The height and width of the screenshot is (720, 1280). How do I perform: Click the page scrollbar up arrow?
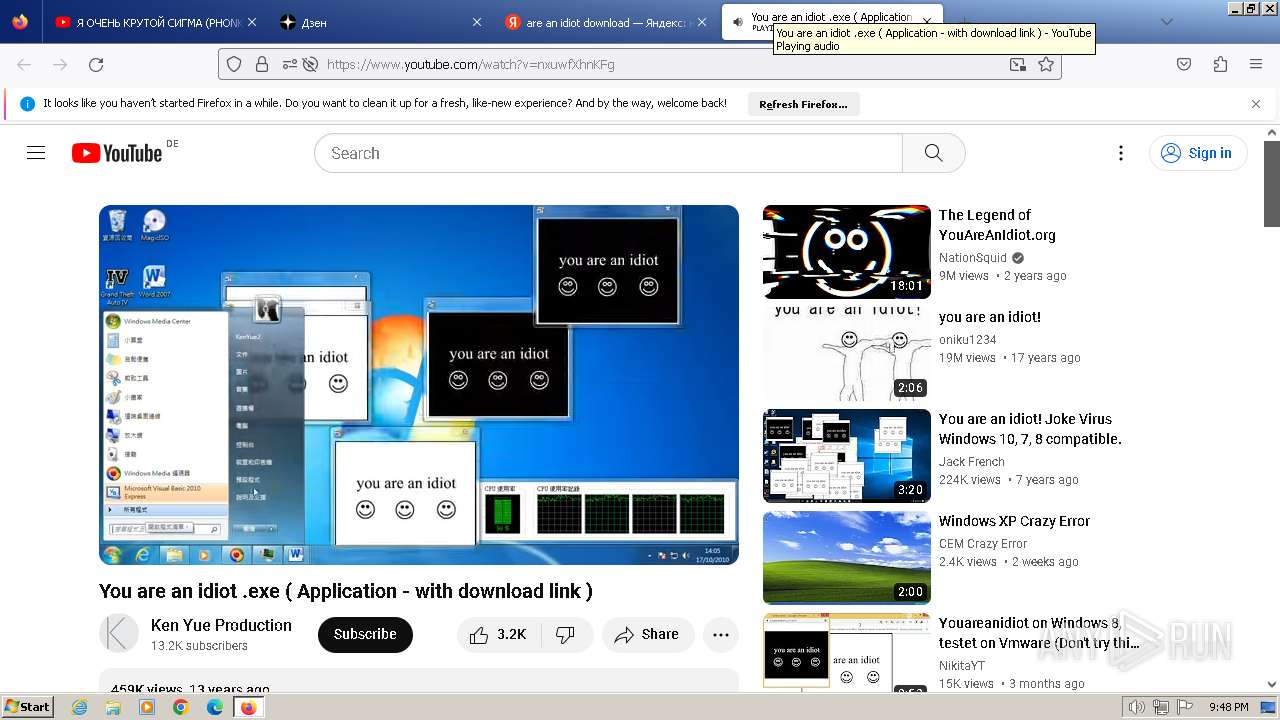(x=1272, y=132)
